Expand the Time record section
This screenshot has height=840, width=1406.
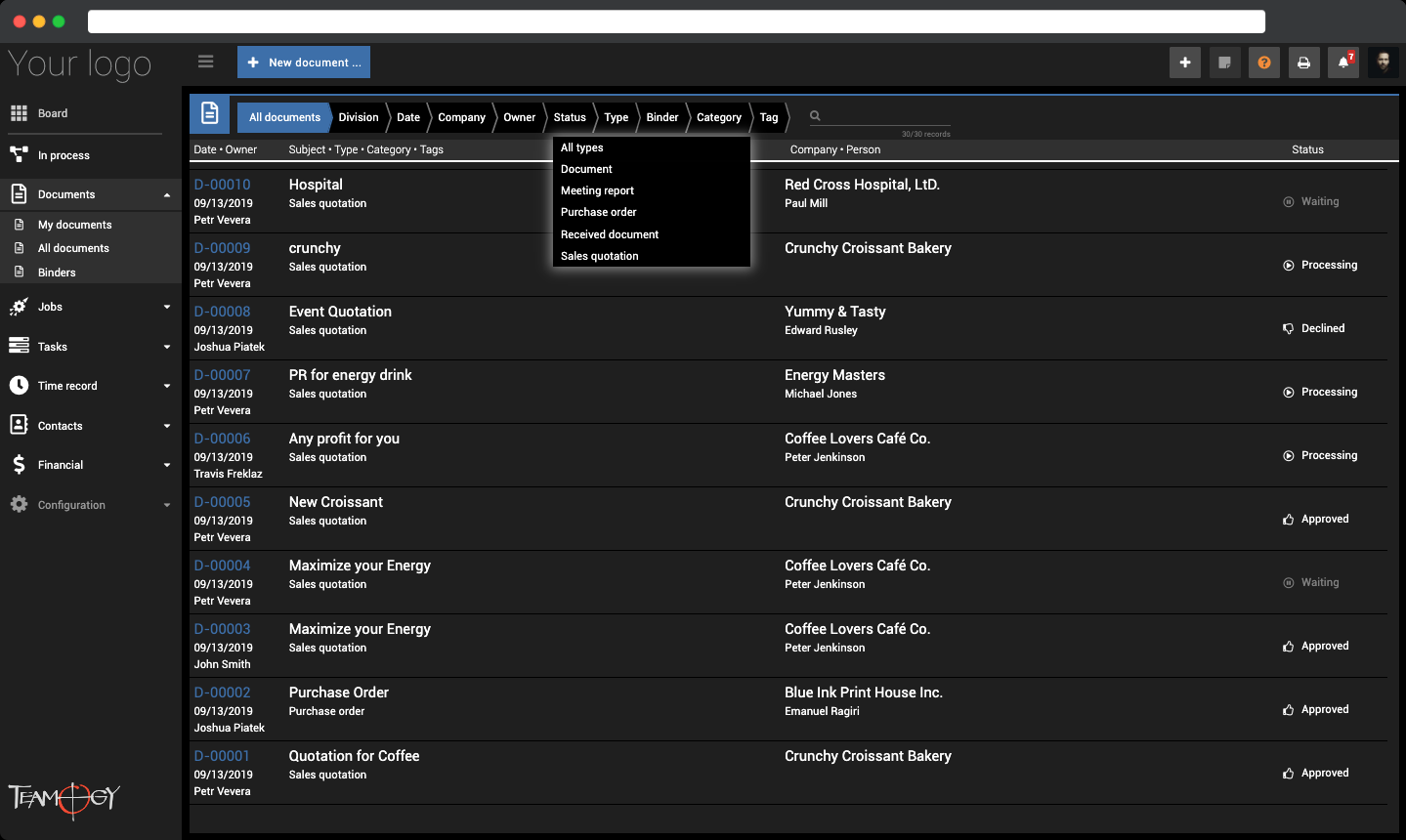(167, 386)
